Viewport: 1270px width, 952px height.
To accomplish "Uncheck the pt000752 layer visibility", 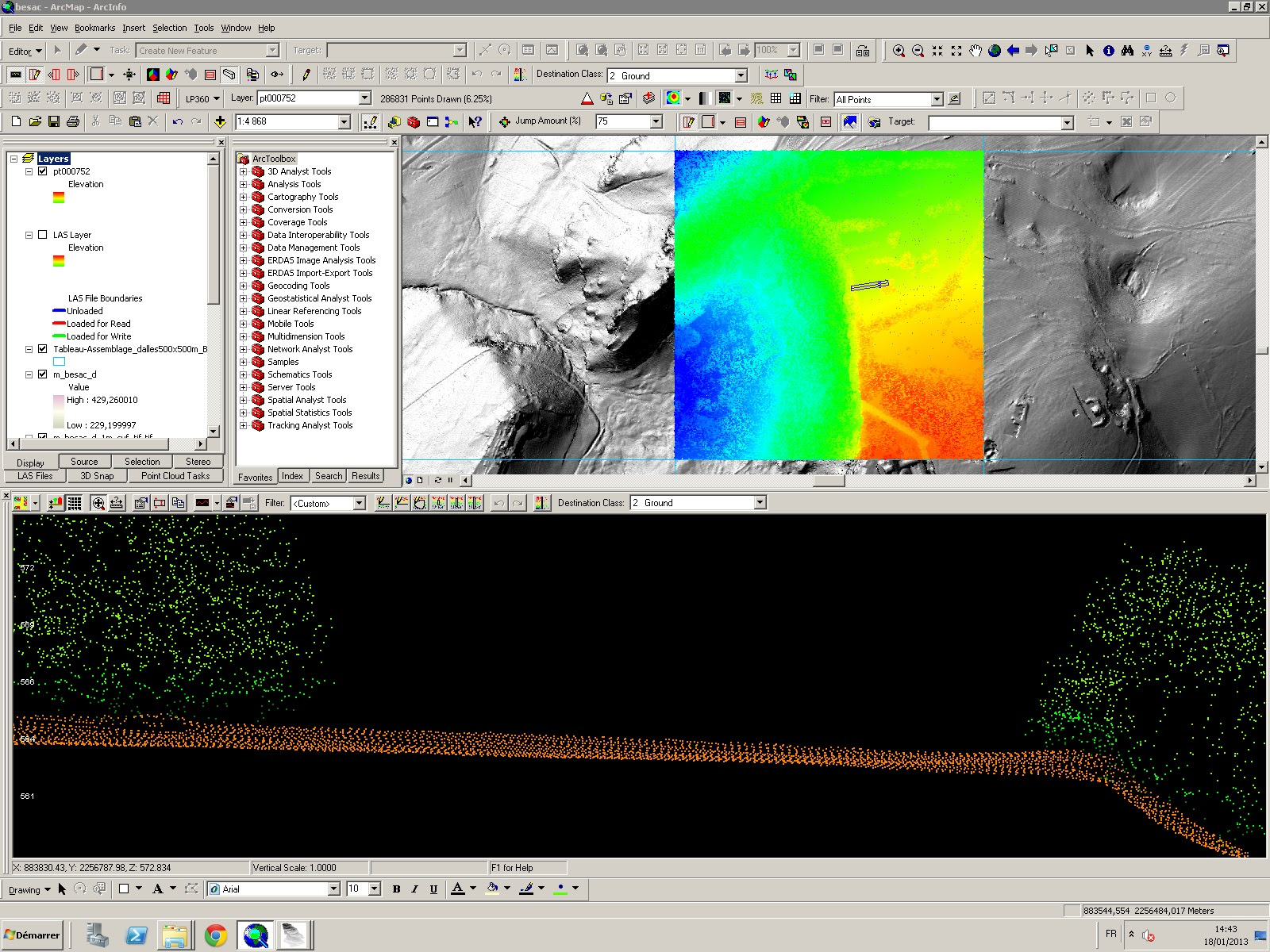I will 43,171.
